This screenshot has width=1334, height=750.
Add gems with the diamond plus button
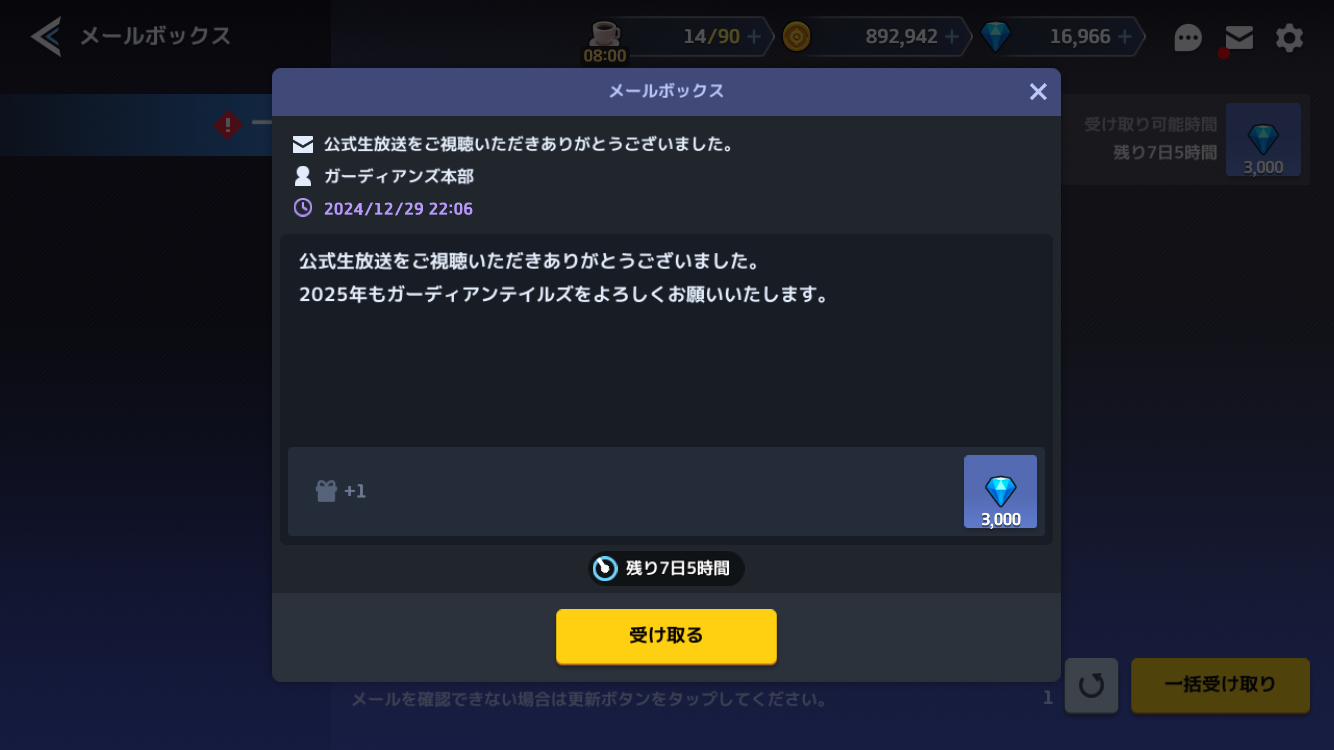click(x=1125, y=37)
